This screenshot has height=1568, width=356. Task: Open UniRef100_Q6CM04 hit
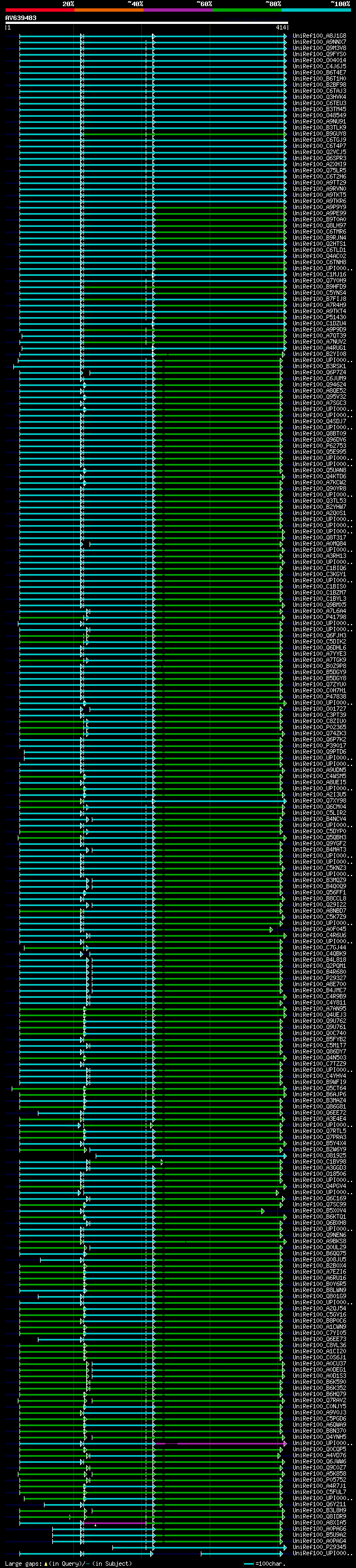click(x=319, y=807)
